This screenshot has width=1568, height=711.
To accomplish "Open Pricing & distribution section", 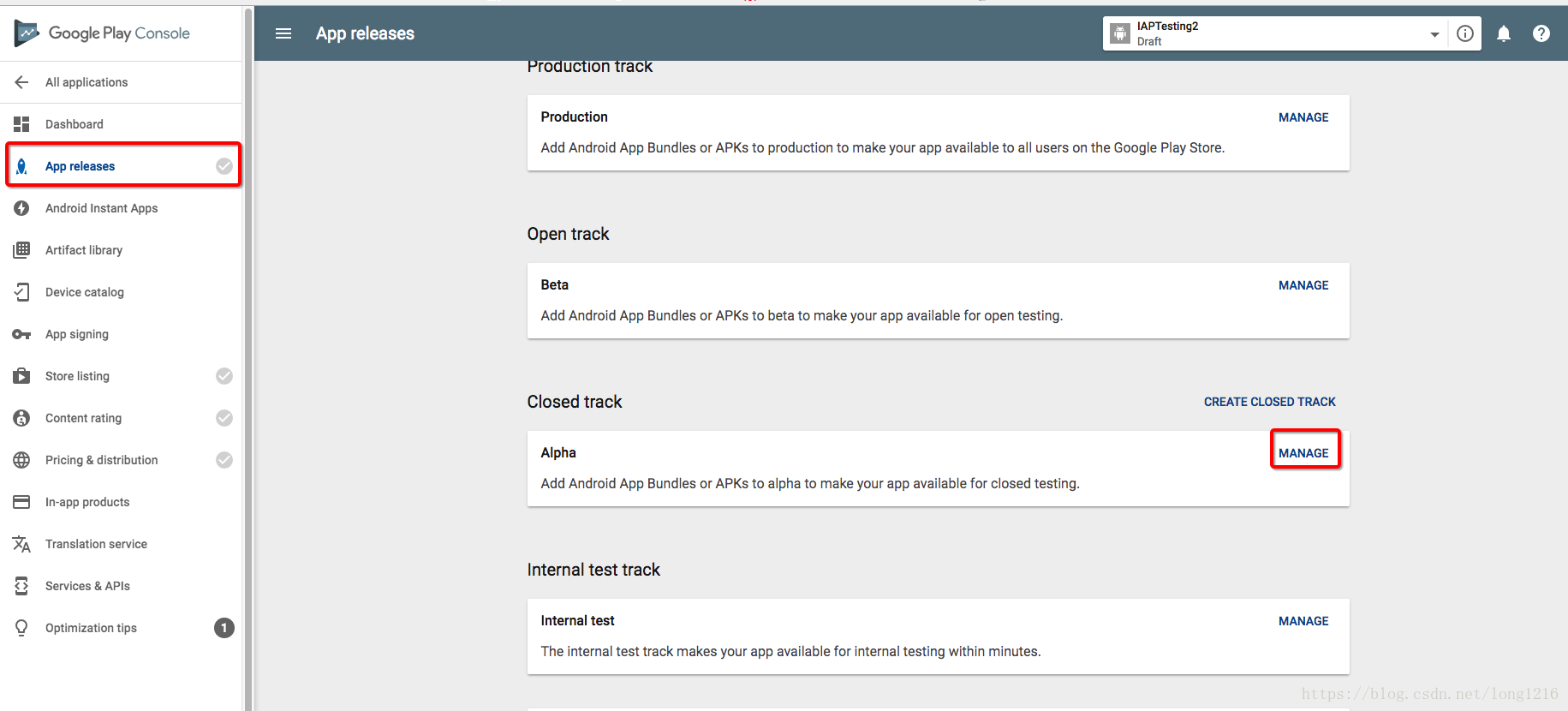I will 102,460.
